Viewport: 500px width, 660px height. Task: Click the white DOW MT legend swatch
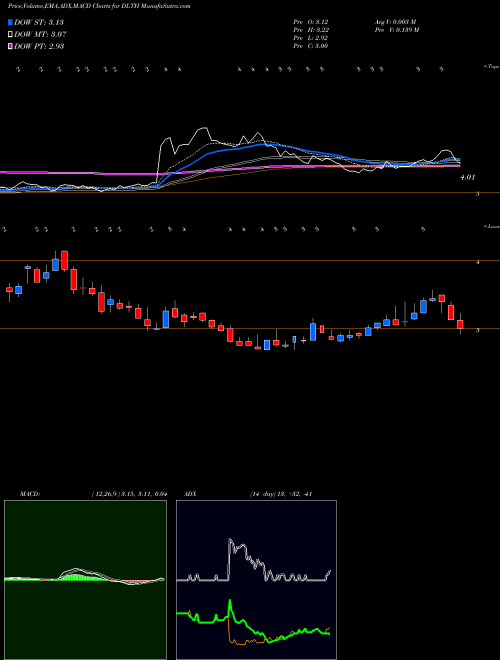[10, 35]
